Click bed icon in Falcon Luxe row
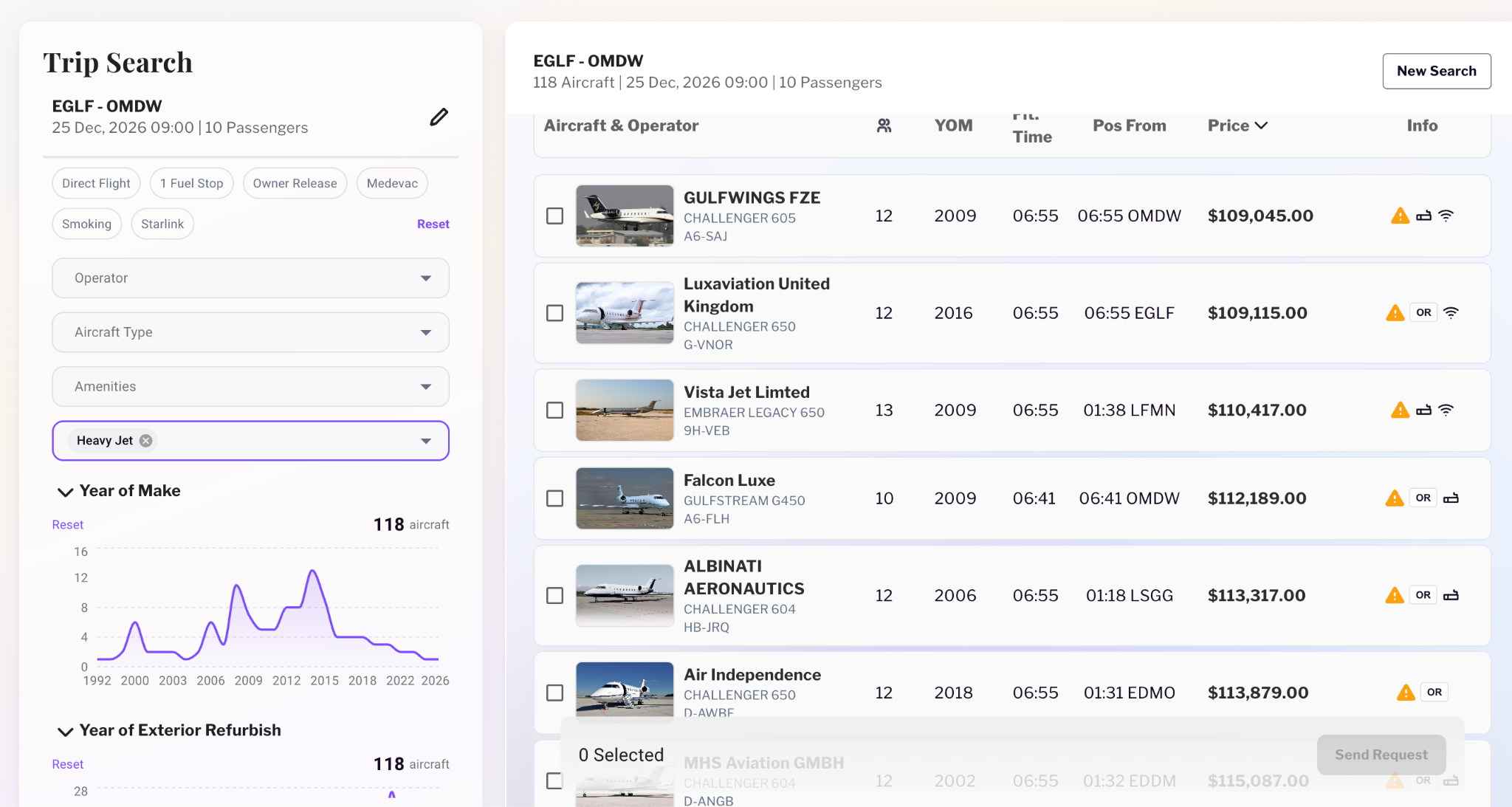This screenshot has width=1512, height=807. 1451,498
